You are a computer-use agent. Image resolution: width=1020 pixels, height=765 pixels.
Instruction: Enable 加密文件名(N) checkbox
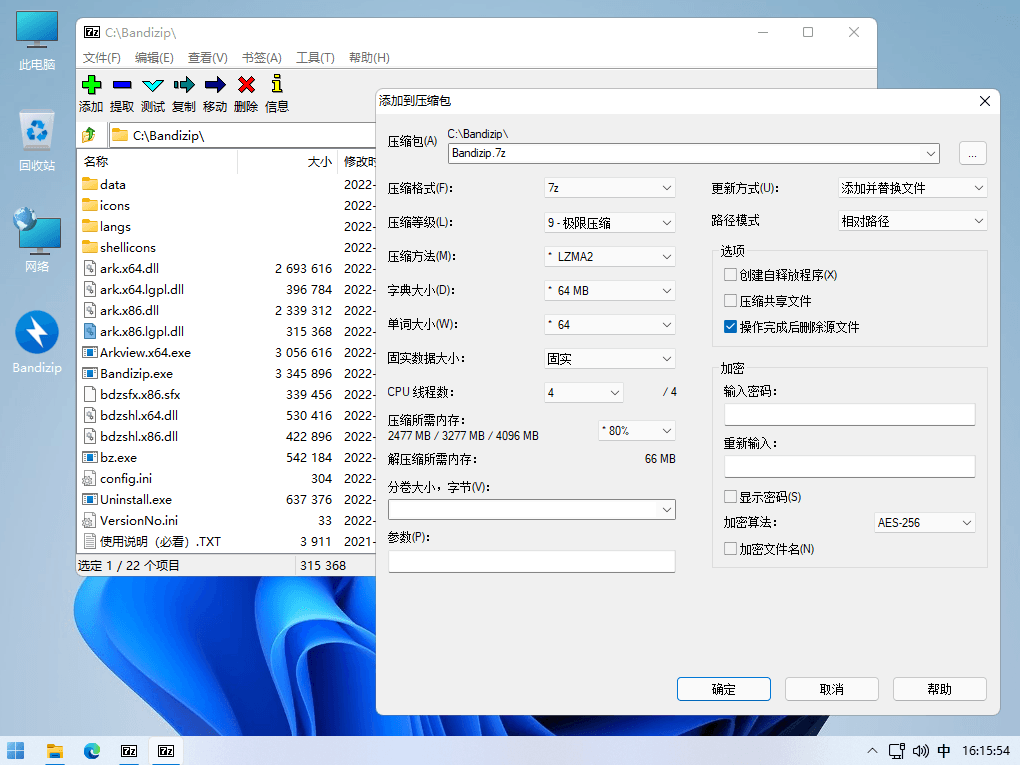click(x=731, y=549)
